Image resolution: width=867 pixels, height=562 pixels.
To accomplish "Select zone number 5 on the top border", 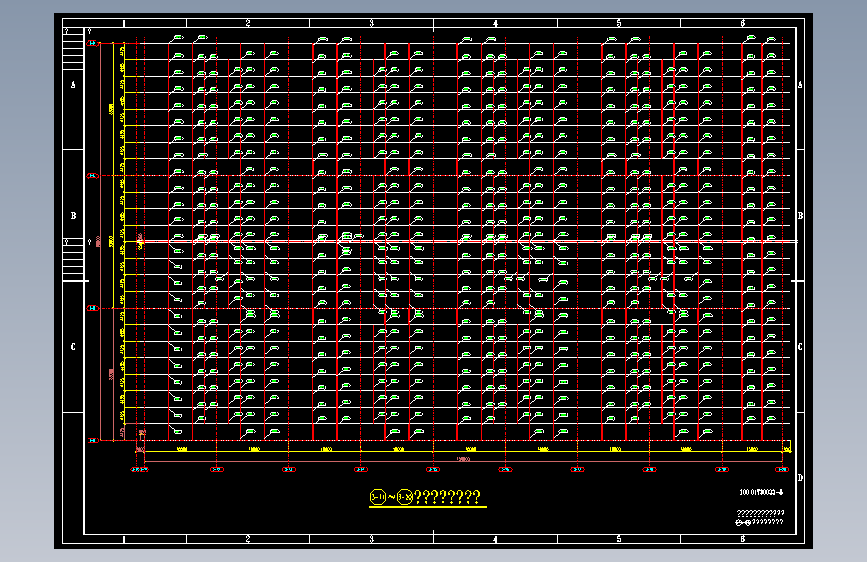I will pos(619,23).
